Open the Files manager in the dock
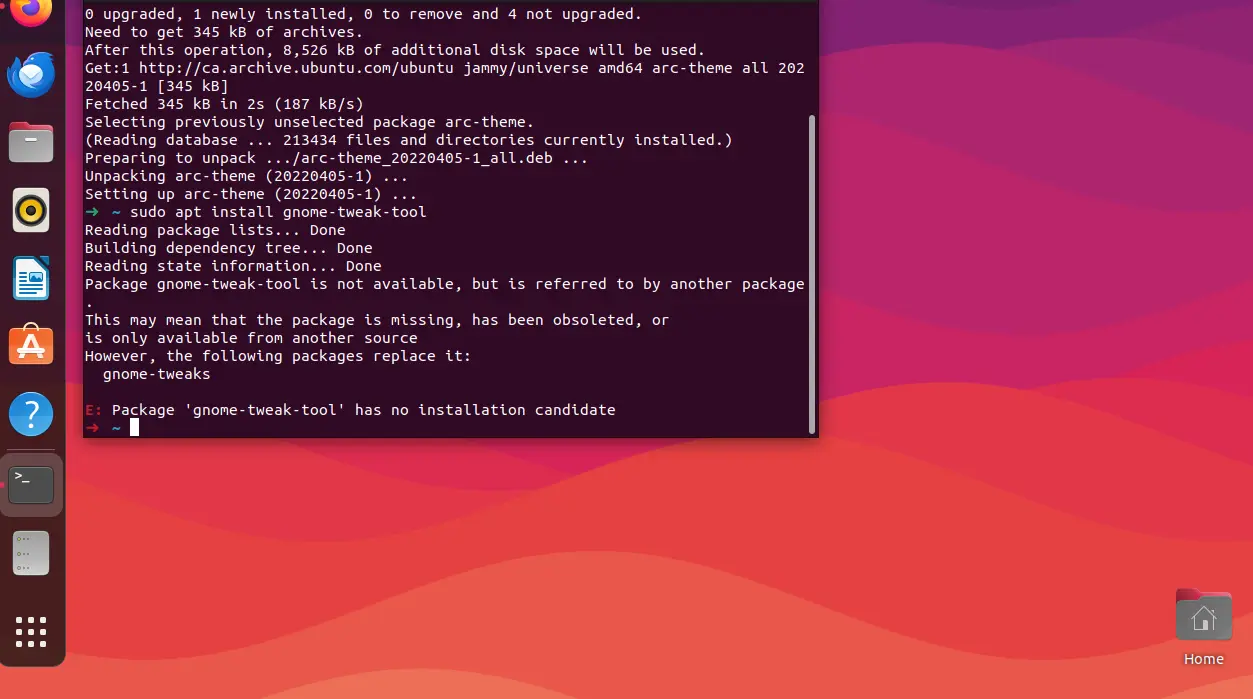 (31, 142)
